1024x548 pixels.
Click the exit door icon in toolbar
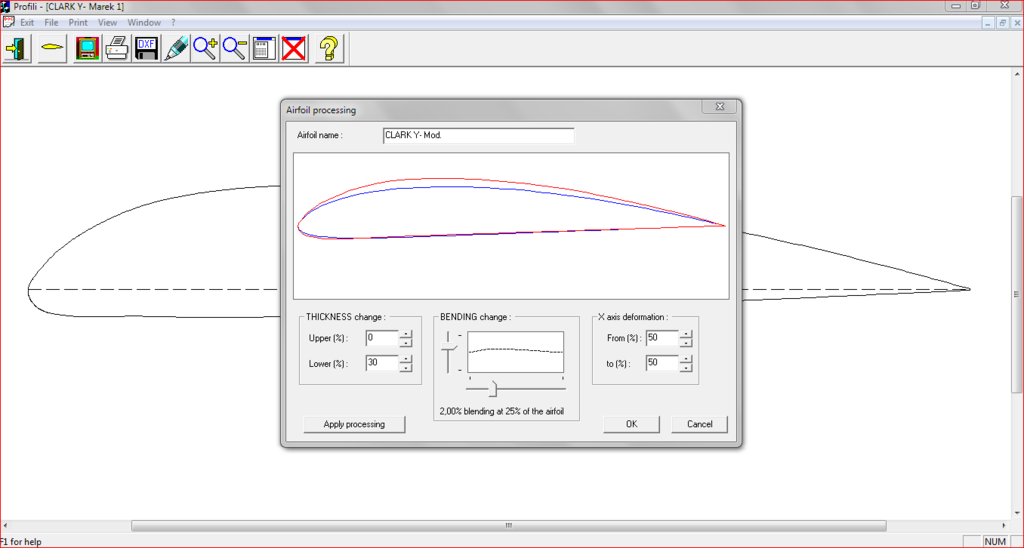[17, 48]
